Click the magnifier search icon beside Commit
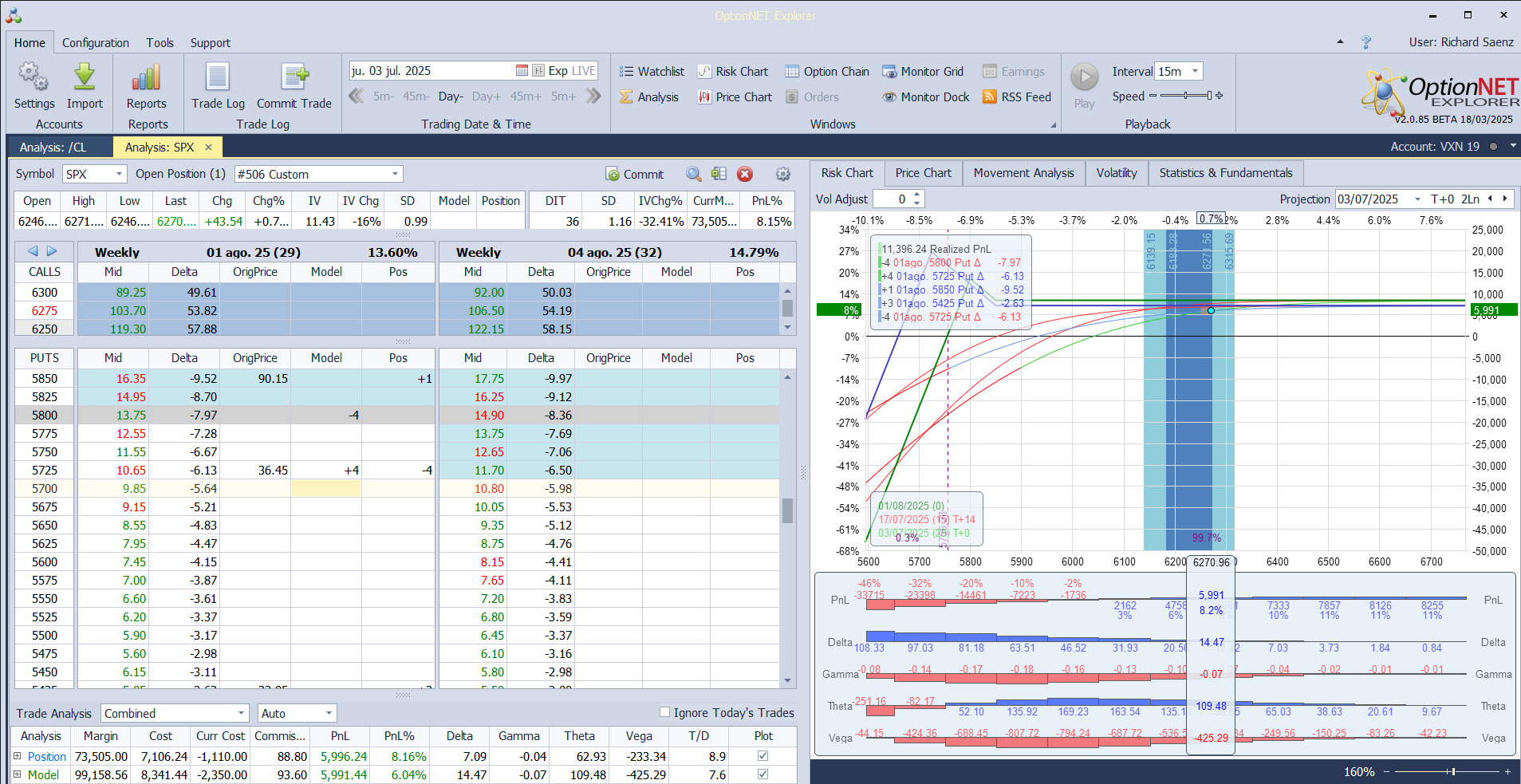The width and height of the screenshot is (1521, 784). coord(694,174)
